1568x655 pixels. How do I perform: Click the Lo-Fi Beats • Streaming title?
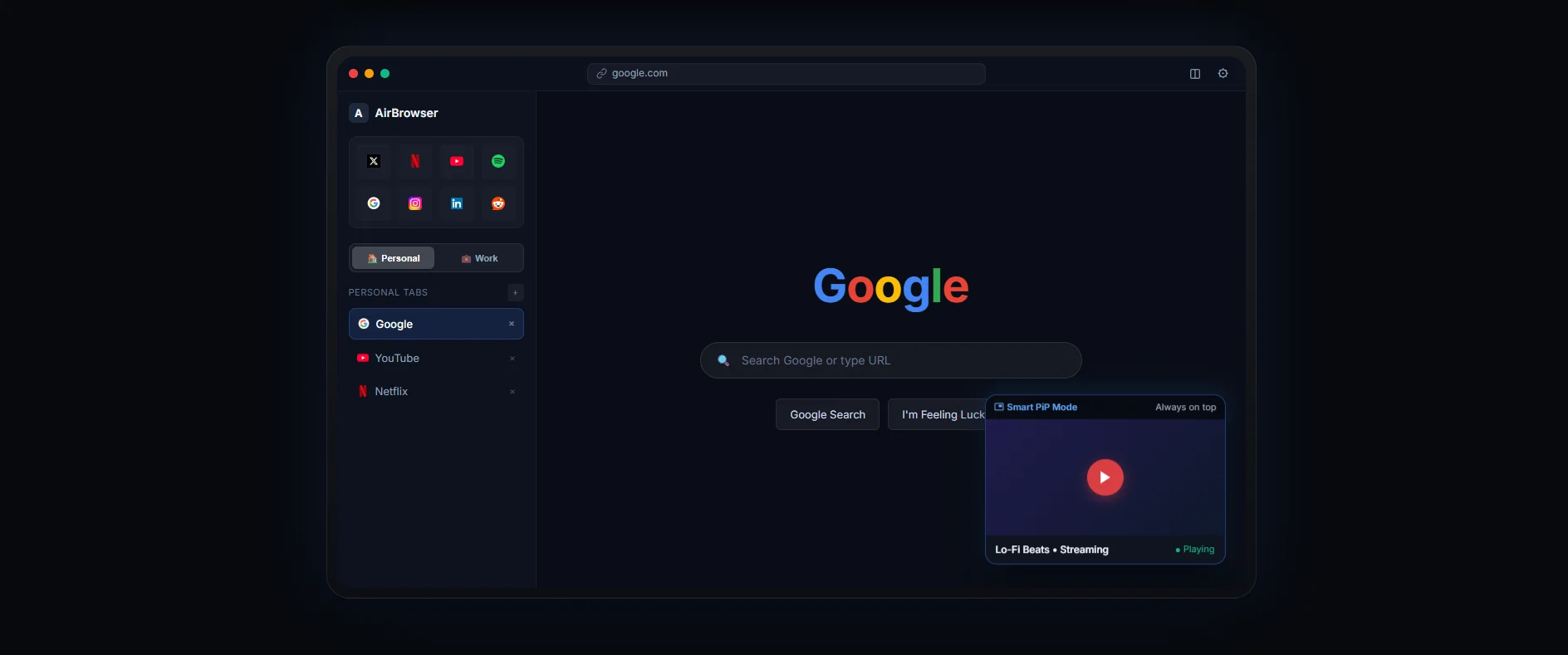1051,550
